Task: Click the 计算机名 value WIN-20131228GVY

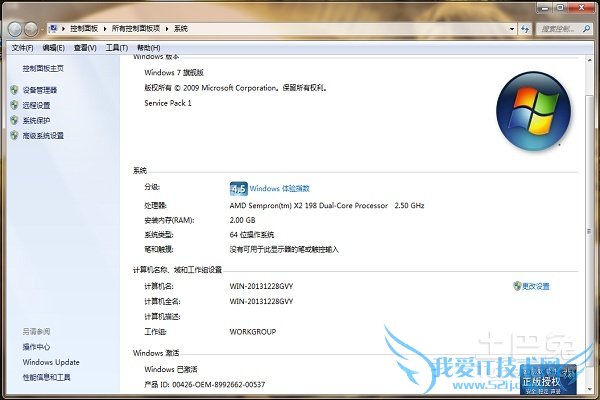Action: click(261, 286)
